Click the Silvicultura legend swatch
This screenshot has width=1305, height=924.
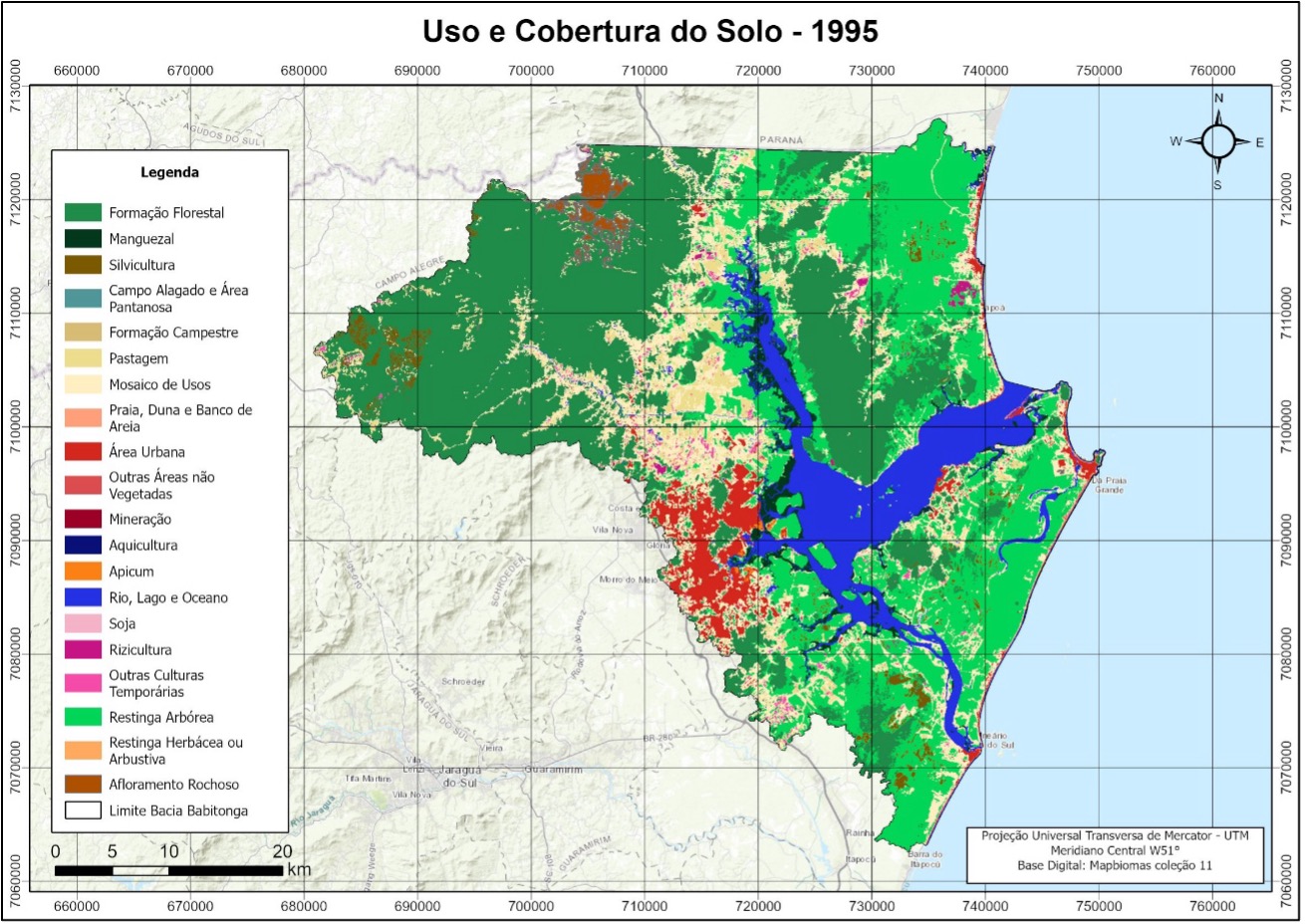click(x=83, y=265)
